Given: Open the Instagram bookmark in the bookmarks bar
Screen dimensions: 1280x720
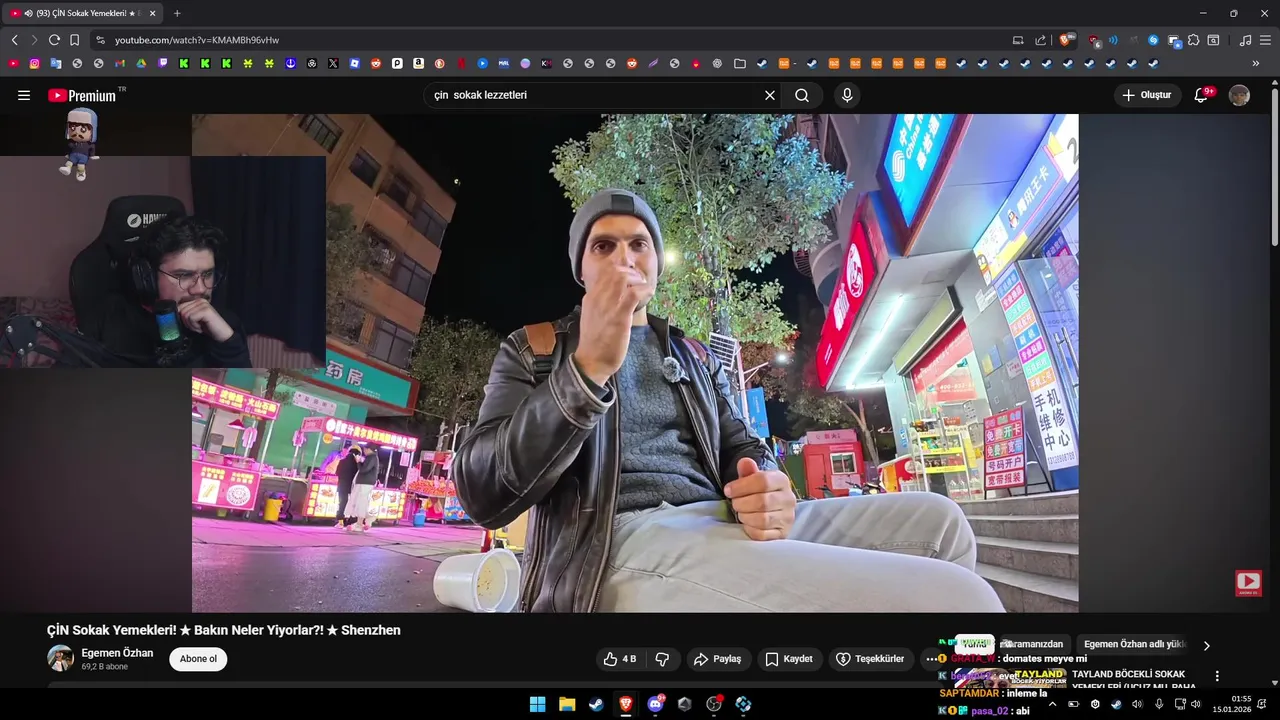Looking at the screenshot, I should [34, 63].
